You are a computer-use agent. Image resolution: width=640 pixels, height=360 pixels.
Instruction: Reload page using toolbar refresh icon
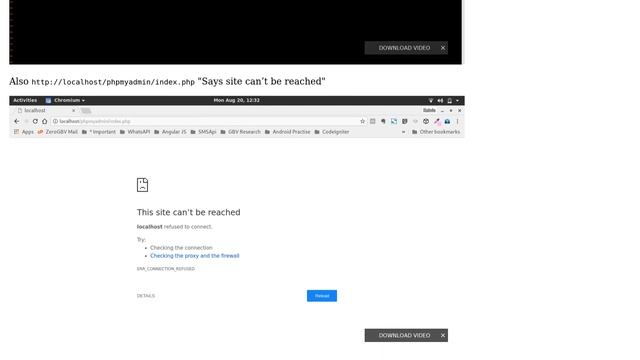(35, 121)
